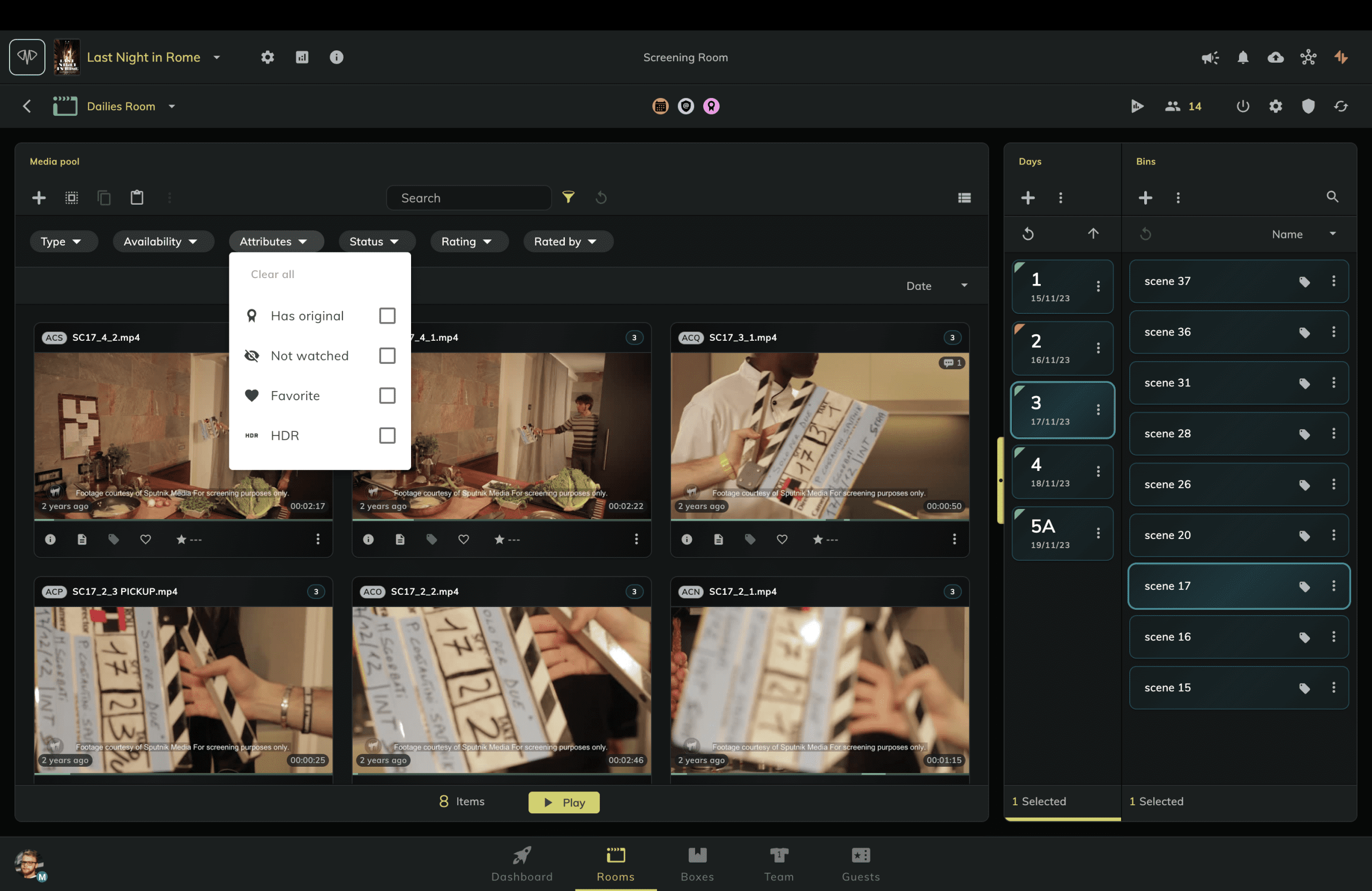
Task: Open the search icon in the Bins panel
Action: [1332, 197]
